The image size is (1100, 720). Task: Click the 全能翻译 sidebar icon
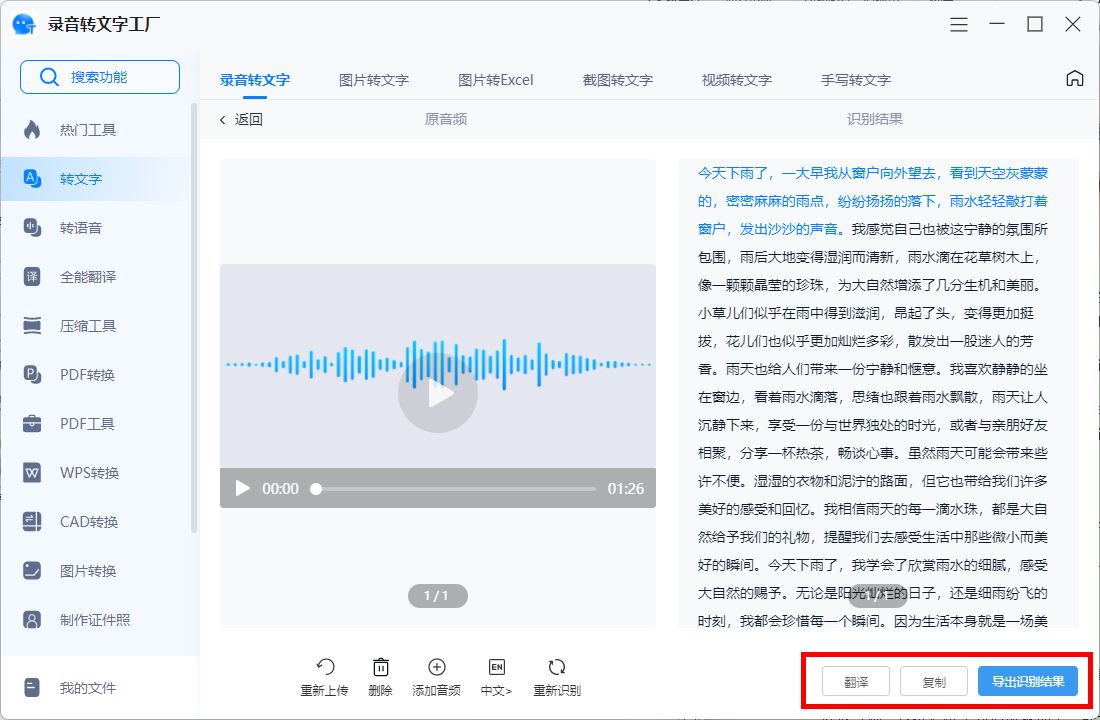point(32,276)
